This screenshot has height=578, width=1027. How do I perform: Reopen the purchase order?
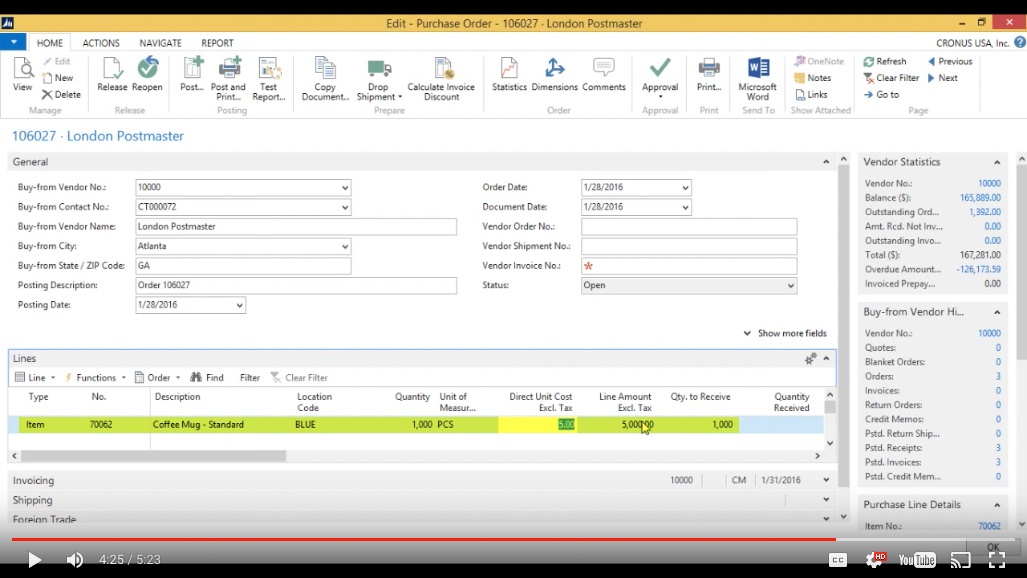(147, 75)
